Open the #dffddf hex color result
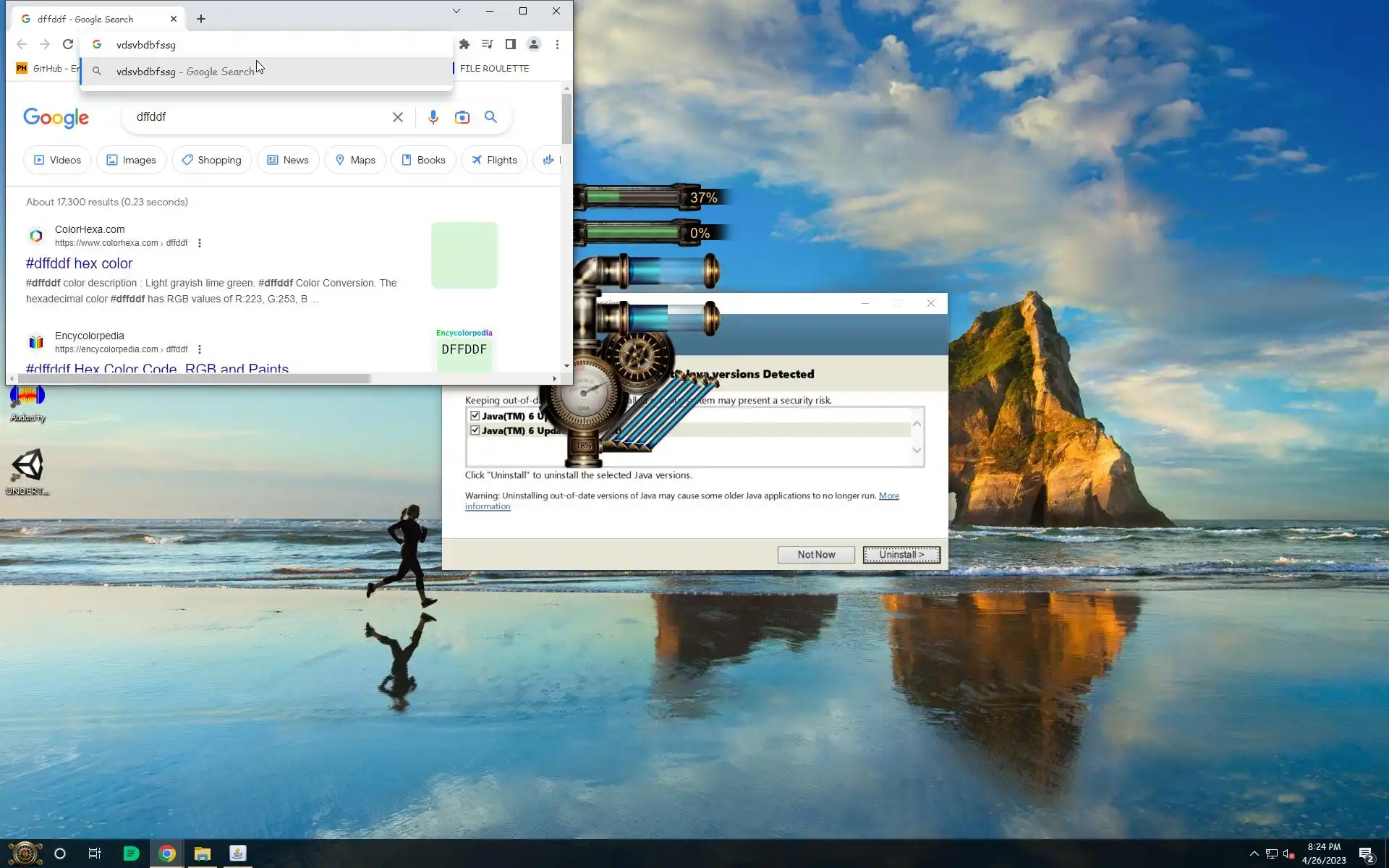This screenshot has height=868, width=1389. [79, 263]
